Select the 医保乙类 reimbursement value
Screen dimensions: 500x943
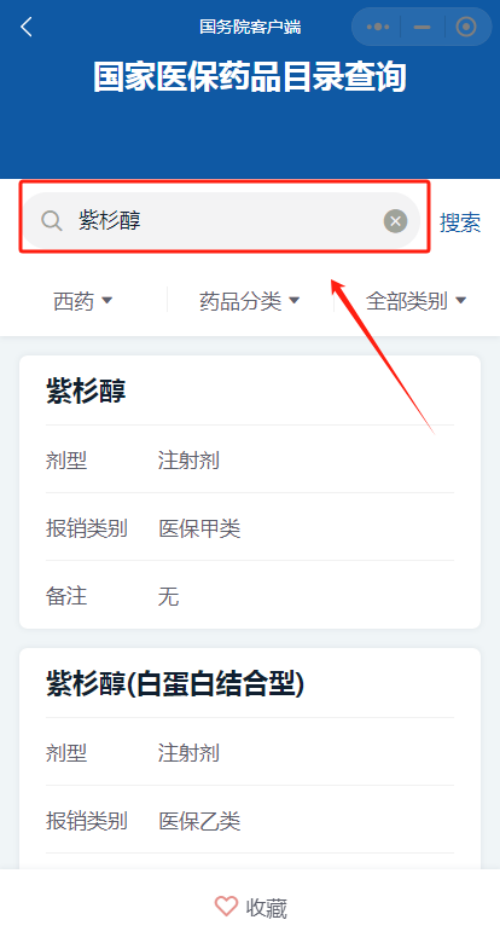coord(200,821)
